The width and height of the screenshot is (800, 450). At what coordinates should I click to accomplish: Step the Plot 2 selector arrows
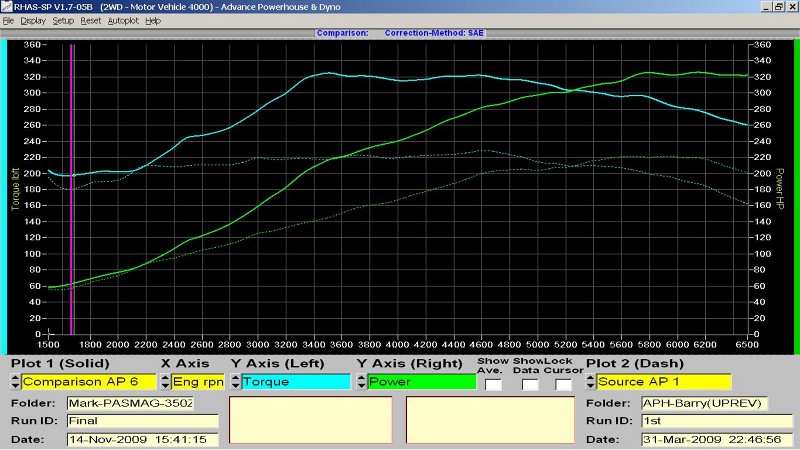(x=591, y=382)
